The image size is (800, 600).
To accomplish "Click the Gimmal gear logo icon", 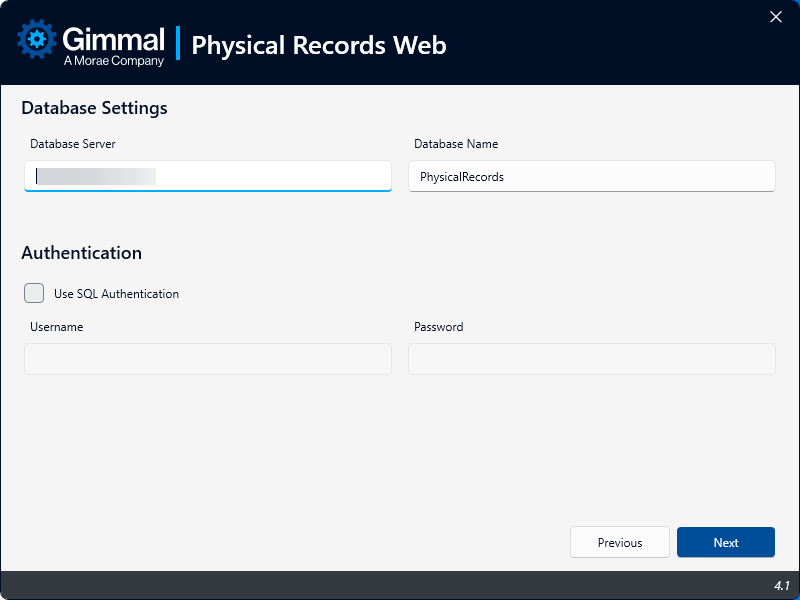I will coord(37,41).
